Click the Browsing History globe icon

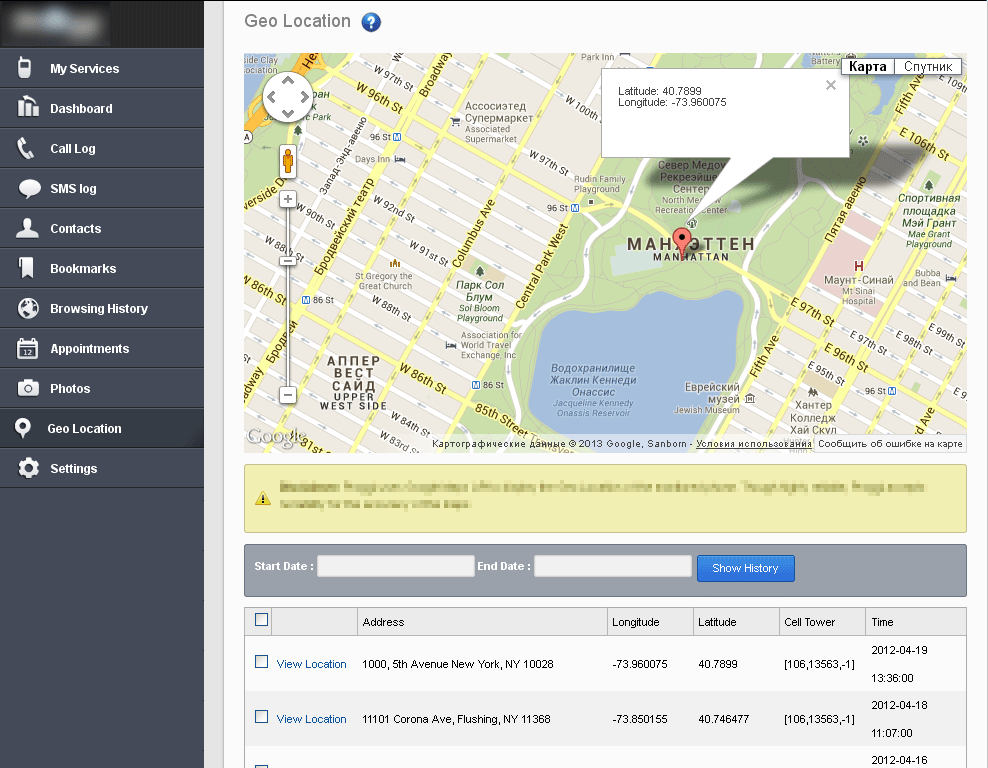tap(28, 308)
